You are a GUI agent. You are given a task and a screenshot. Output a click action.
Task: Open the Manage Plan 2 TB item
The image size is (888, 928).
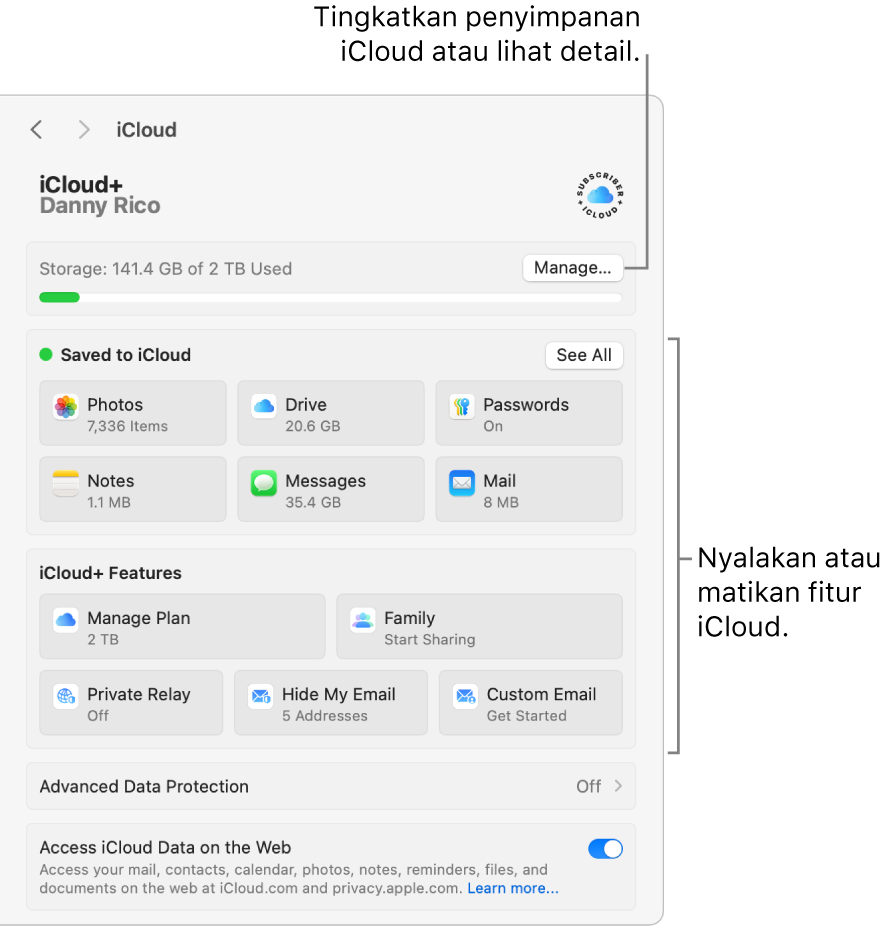click(182, 627)
